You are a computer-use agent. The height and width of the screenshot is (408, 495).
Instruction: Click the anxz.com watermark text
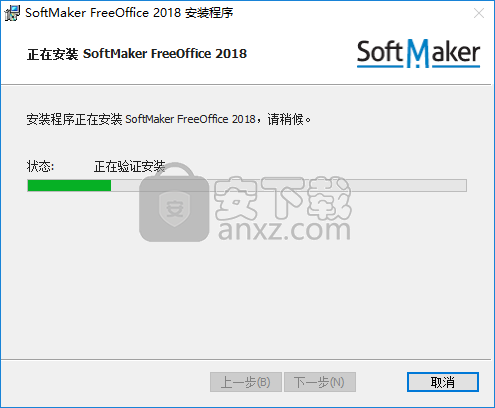[x=284, y=230]
